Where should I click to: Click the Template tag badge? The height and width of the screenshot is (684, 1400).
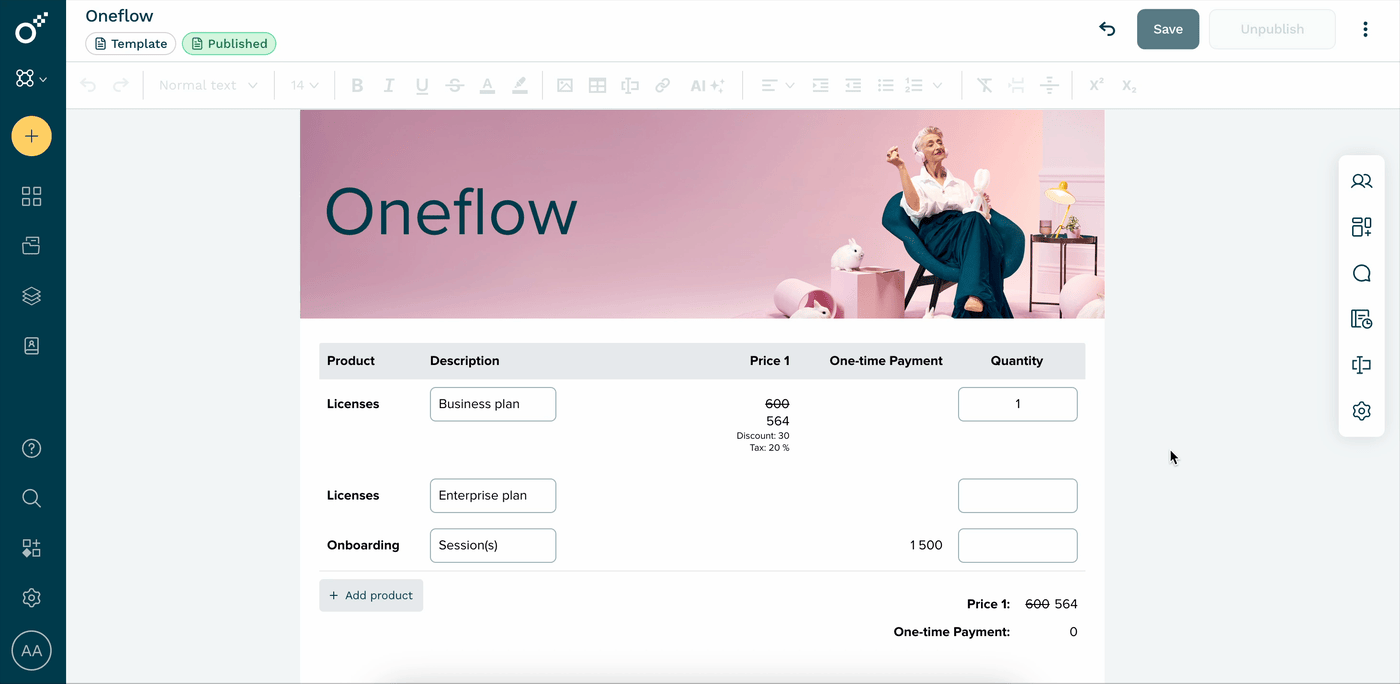tap(130, 44)
